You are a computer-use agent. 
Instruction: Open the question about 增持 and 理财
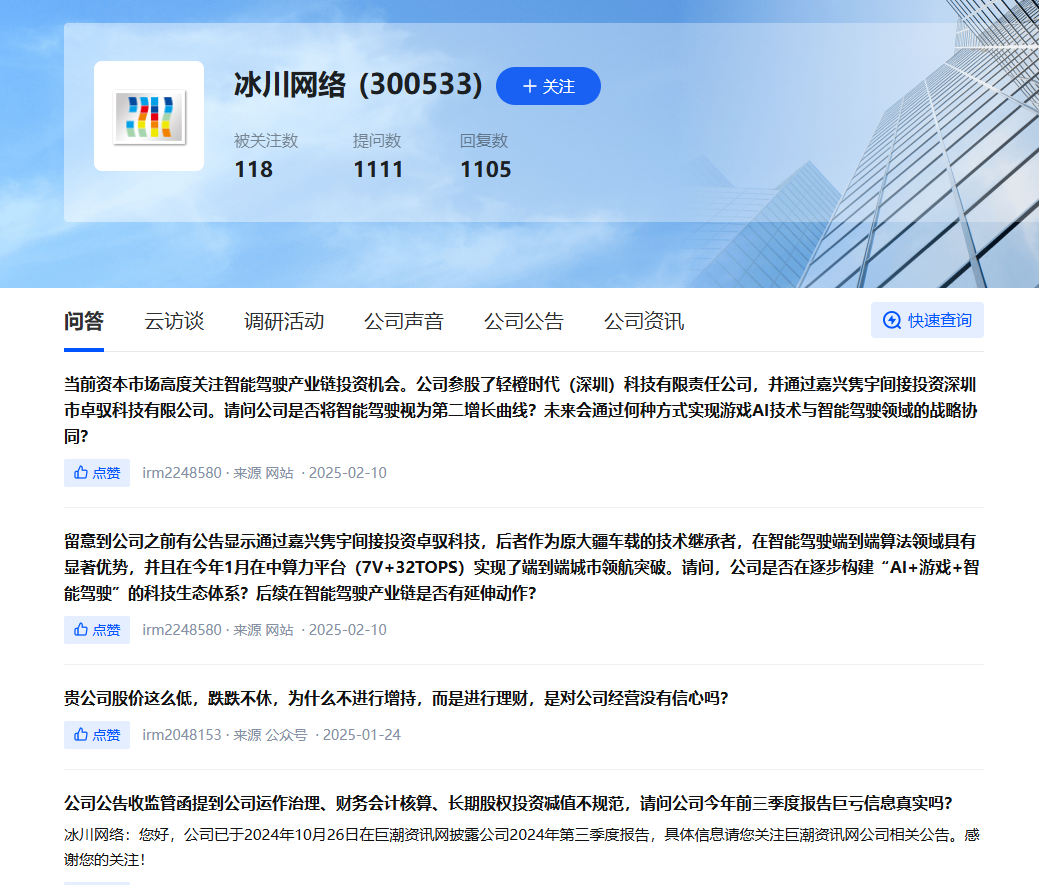tap(396, 698)
